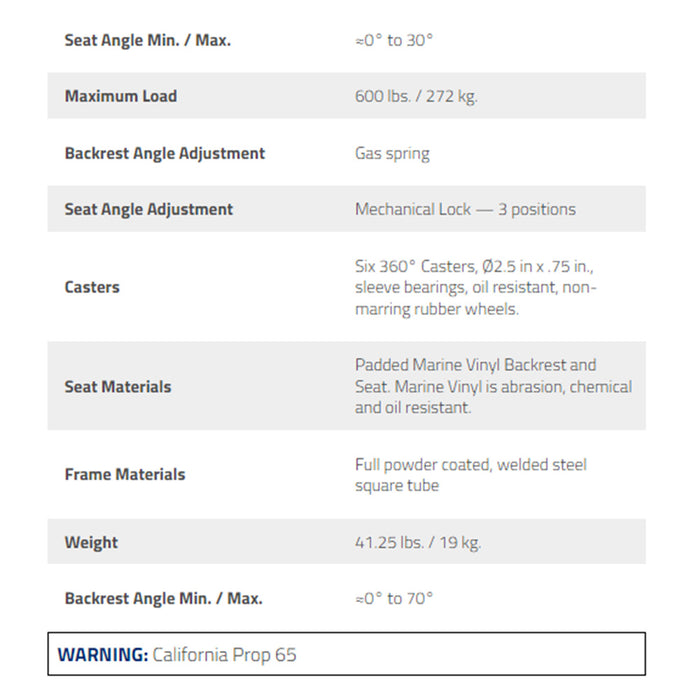Select the Backrest Angle Adjustment label
Viewport: 700px width, 700px height.
[165, 153]
